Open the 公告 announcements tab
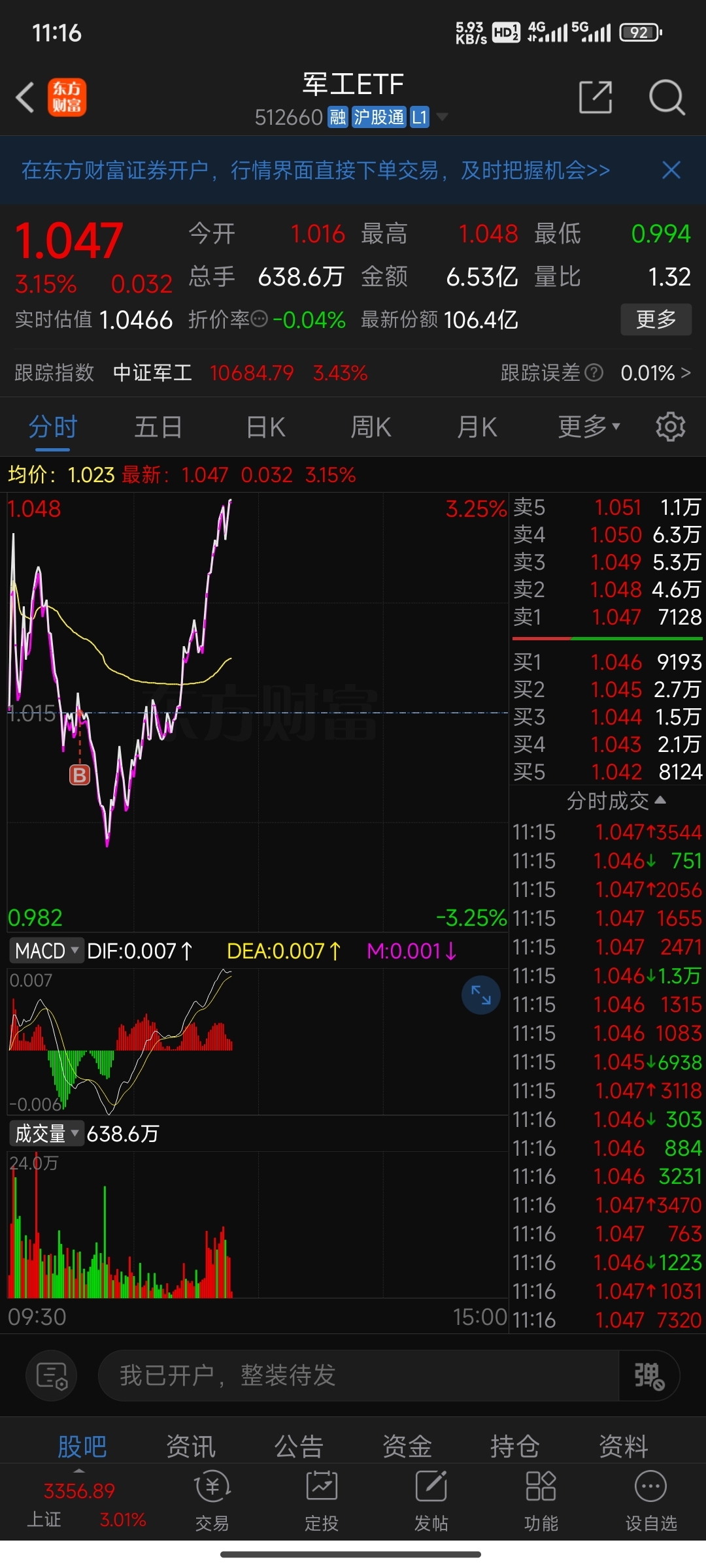Viewport: 706px width, 1568px height. [299, 1446]
